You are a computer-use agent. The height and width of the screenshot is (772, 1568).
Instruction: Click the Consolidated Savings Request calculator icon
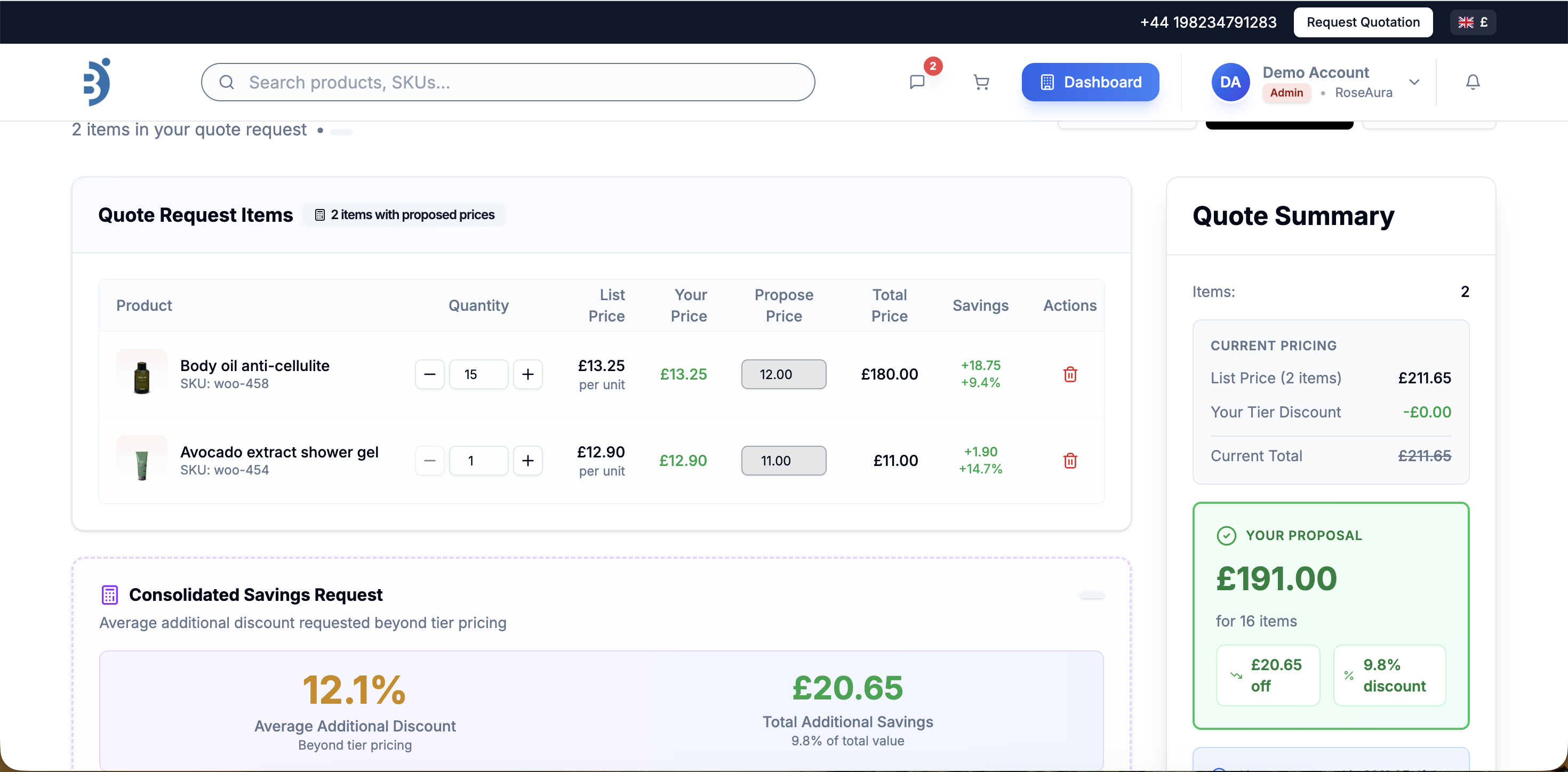pos(109,595)
